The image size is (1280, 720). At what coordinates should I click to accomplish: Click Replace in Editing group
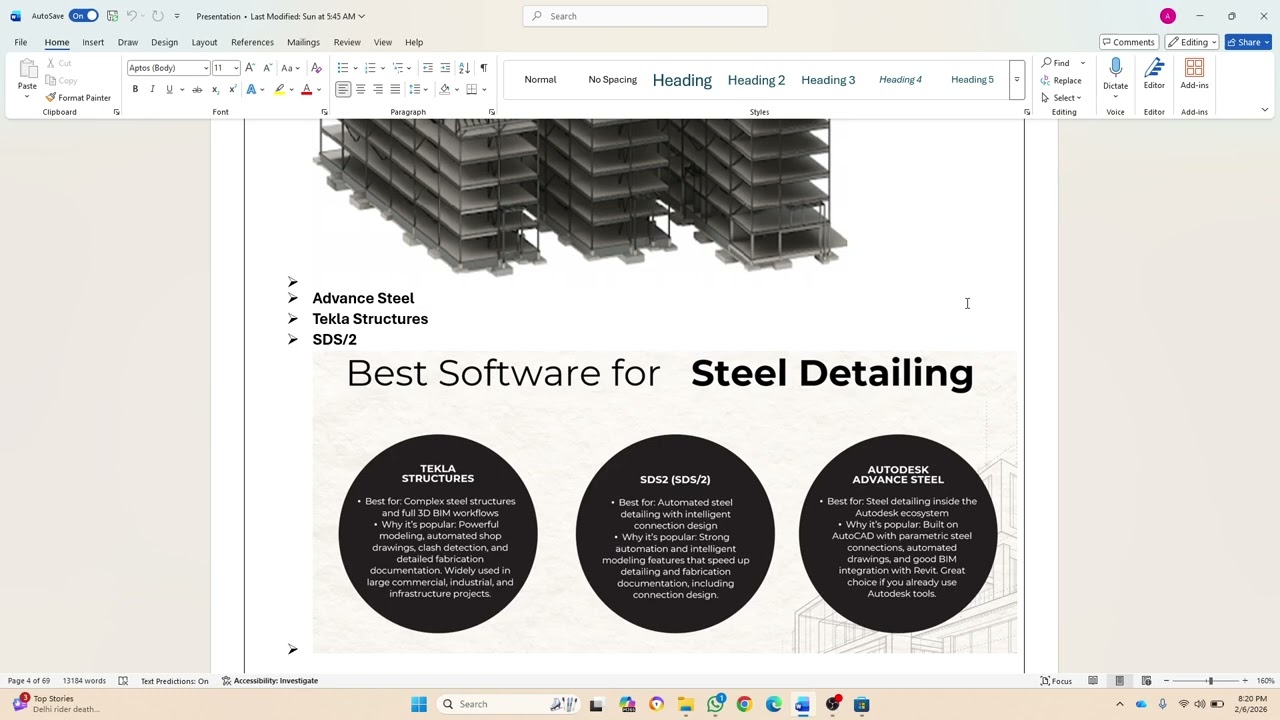pos(1061,80)
